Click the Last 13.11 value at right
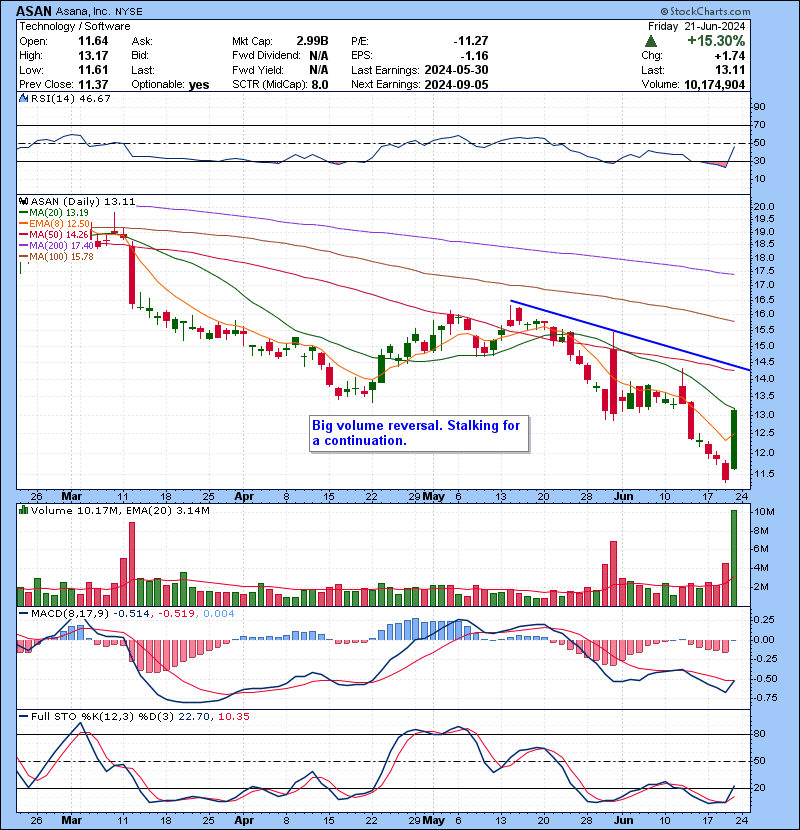Screen dimensions: 800x830 point(731,70)
